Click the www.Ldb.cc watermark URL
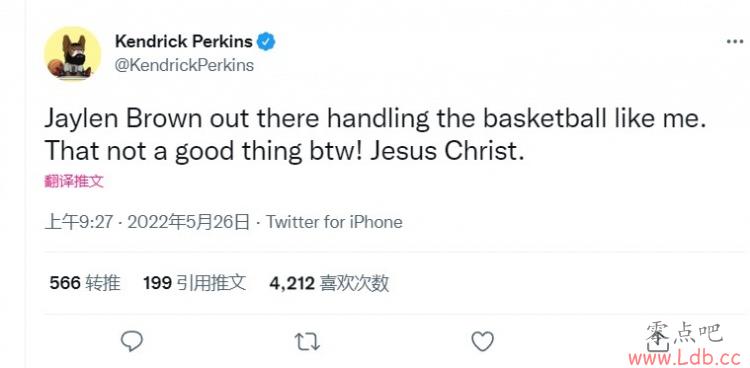 [684, 357]
